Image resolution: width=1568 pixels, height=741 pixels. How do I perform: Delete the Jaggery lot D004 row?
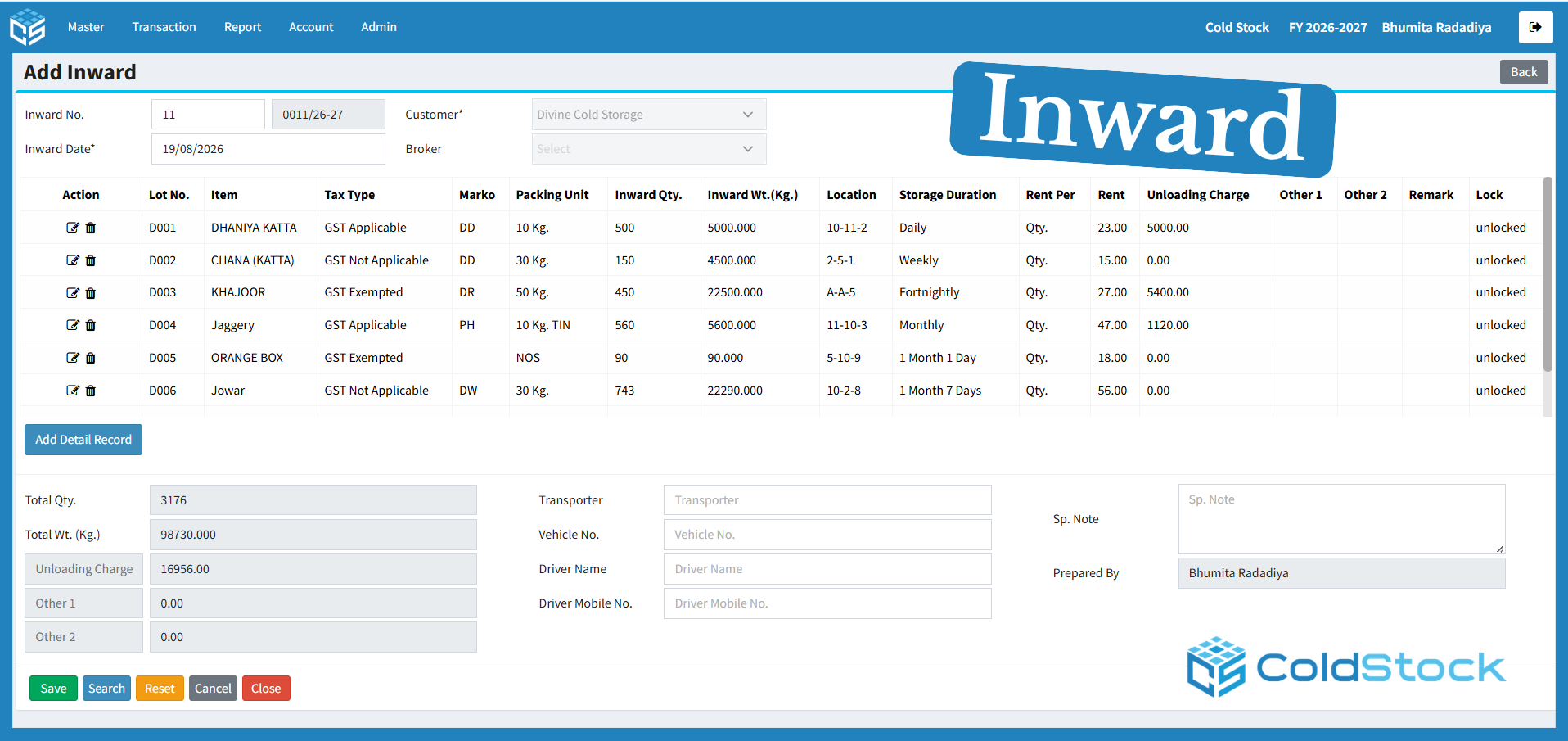91,325
